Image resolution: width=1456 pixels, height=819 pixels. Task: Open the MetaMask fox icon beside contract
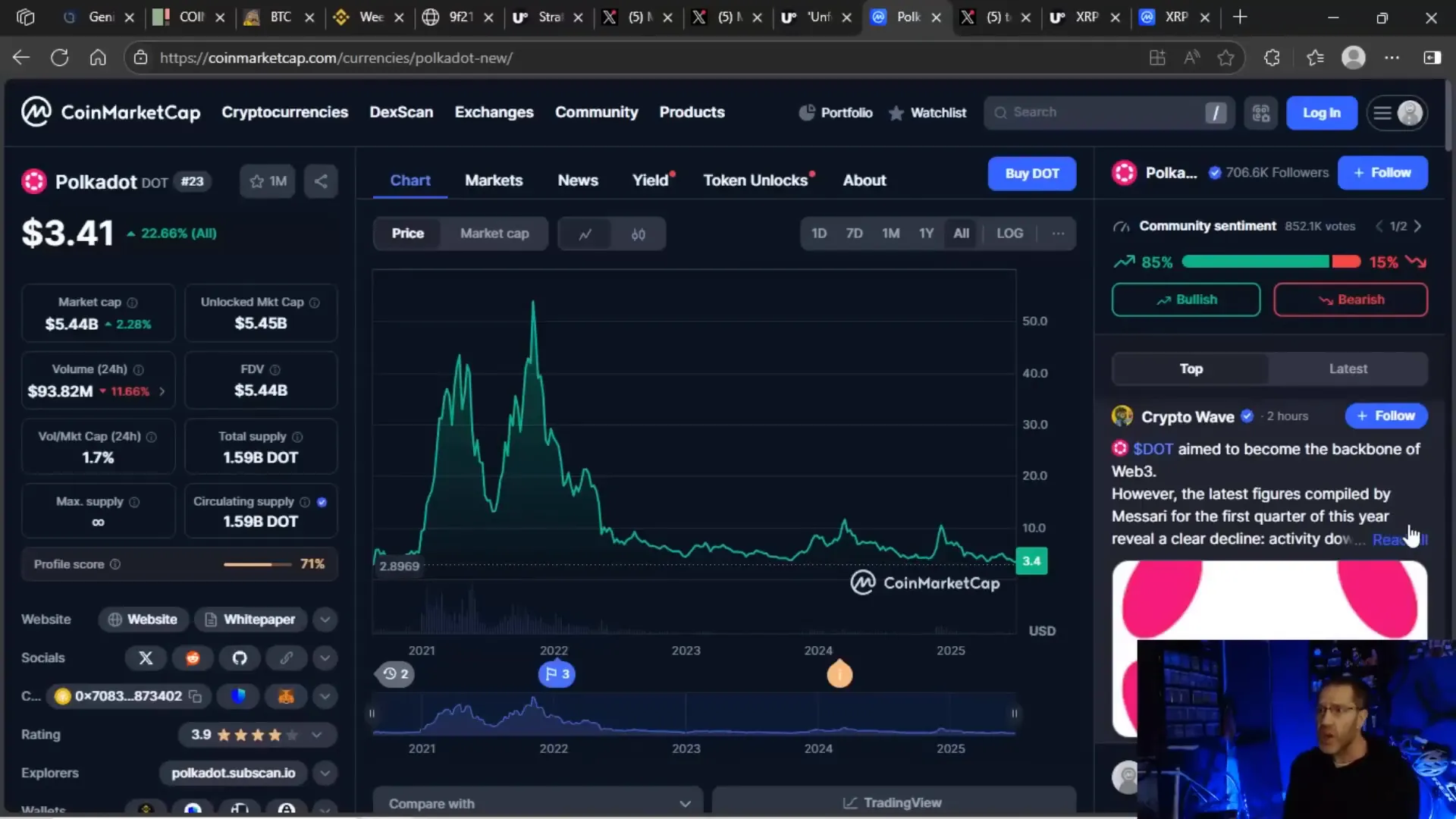point(286,696)
